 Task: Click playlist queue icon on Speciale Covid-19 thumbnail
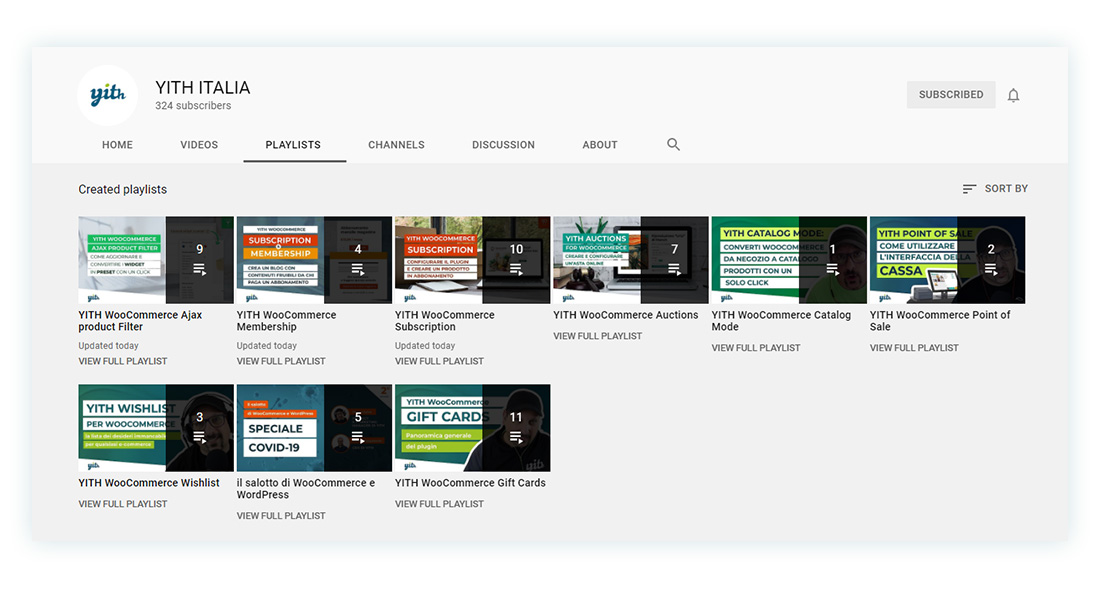click(x=358, y=437)
